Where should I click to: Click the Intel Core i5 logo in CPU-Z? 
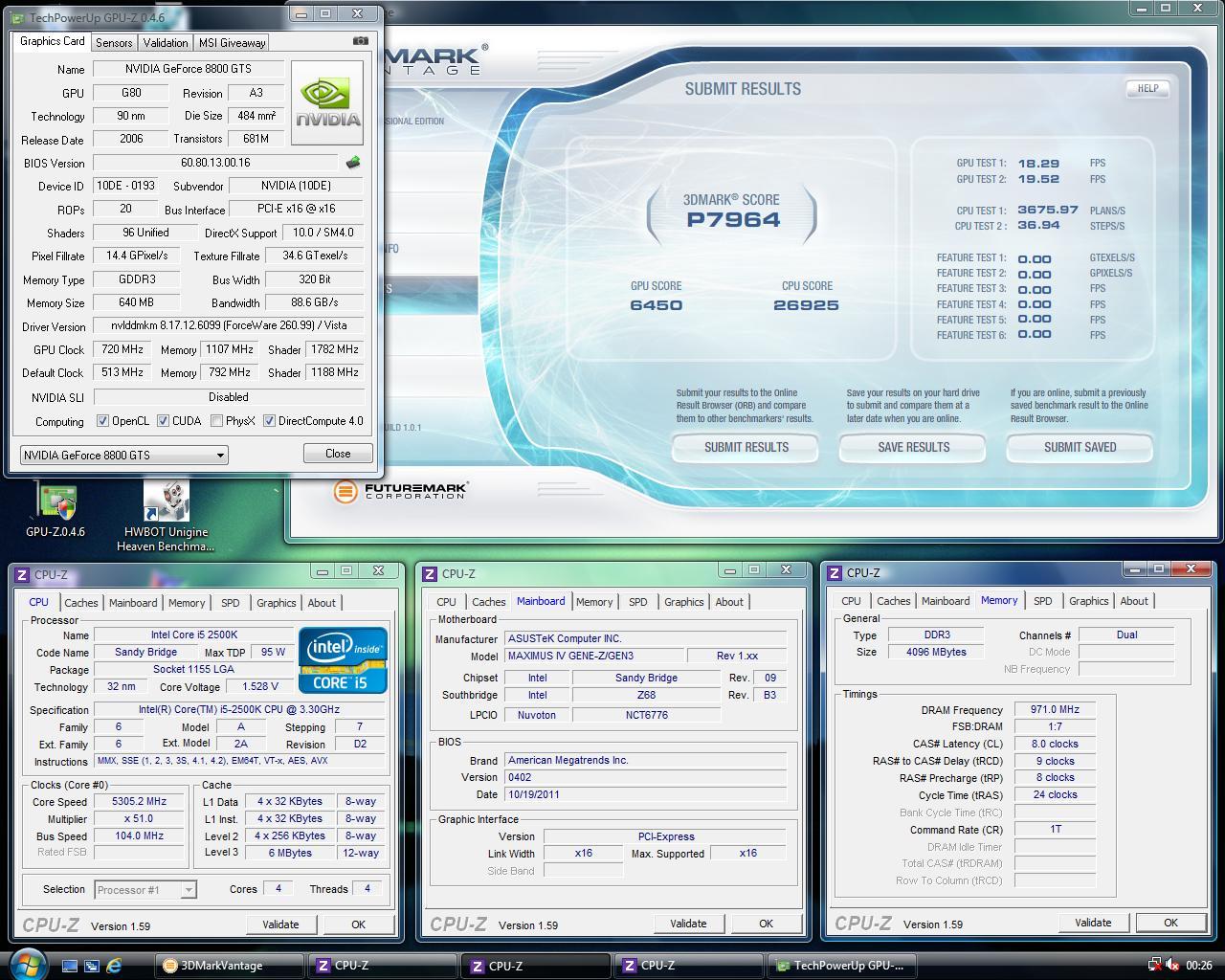pyautogui.click(x=343, y=660)
